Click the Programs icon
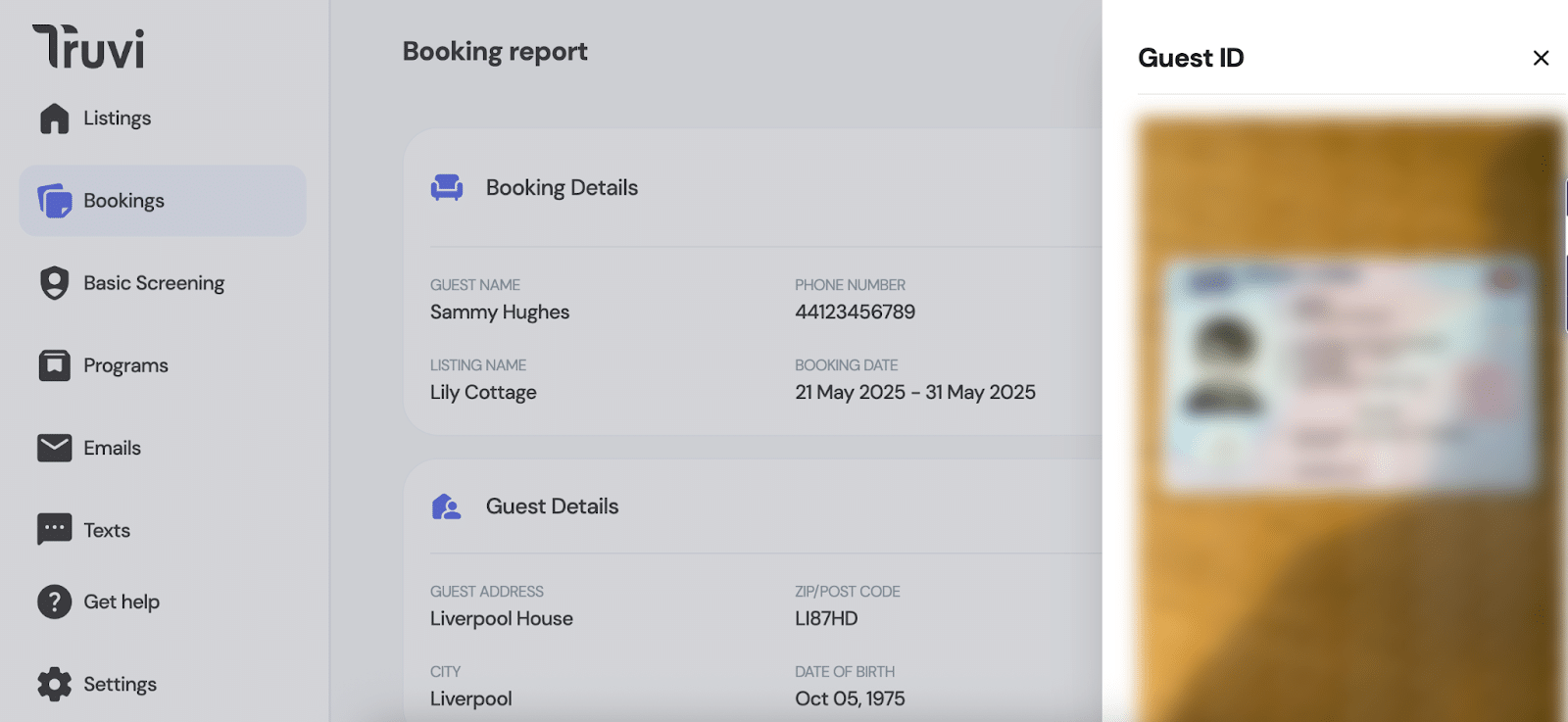Image resolution: width=1568 pixels, height=722 pixels. [54, 365]
